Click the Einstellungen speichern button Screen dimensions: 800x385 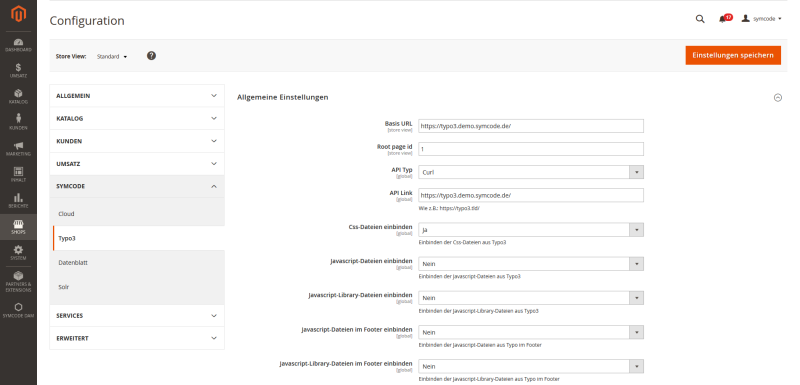coord(733,55)
